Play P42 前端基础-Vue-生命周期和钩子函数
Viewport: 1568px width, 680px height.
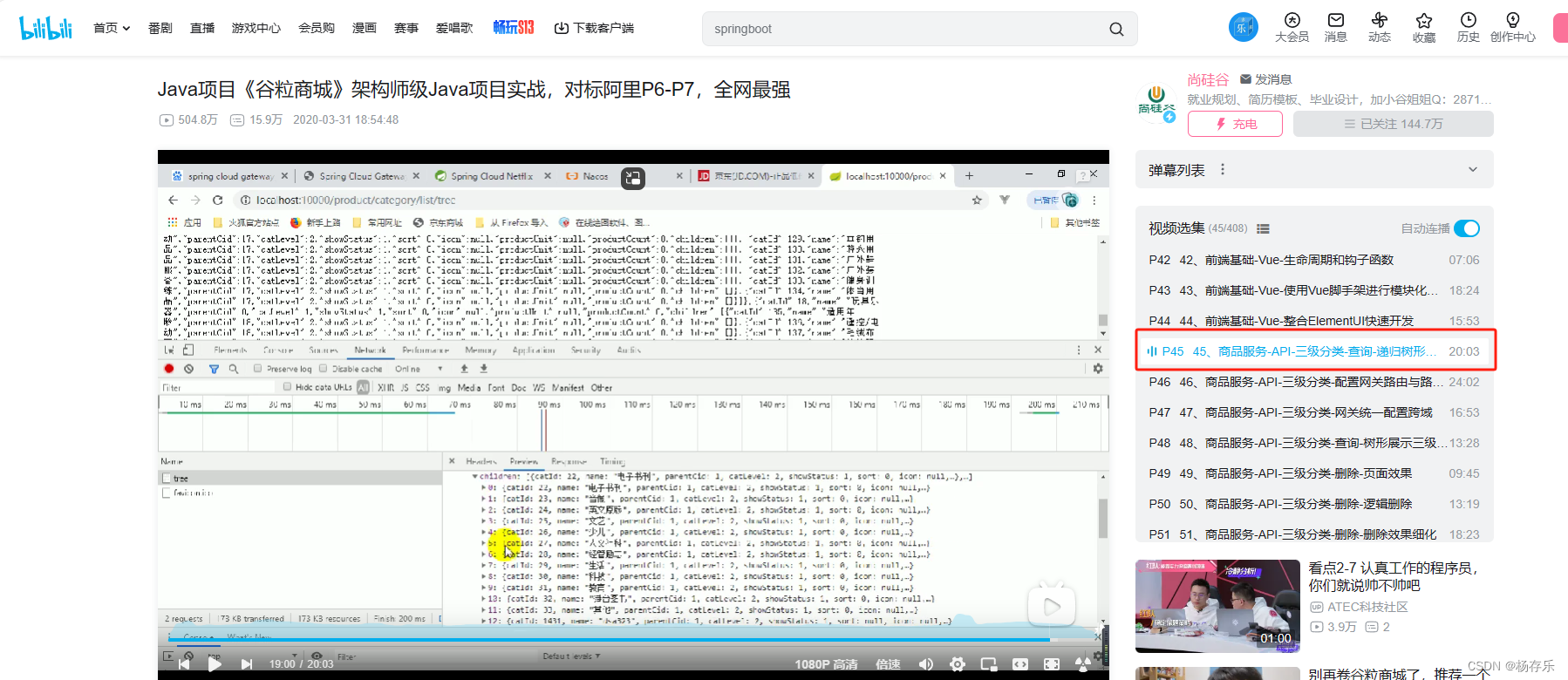click(1314, 260)
